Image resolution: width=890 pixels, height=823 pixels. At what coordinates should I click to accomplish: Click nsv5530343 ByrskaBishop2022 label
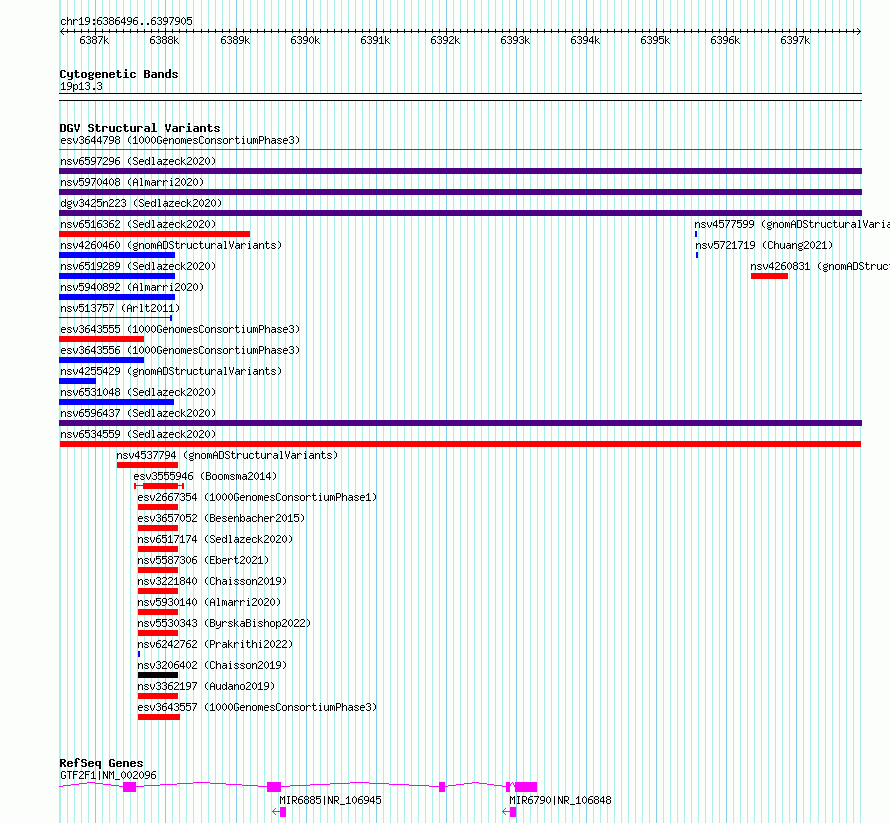pos(224,623)
